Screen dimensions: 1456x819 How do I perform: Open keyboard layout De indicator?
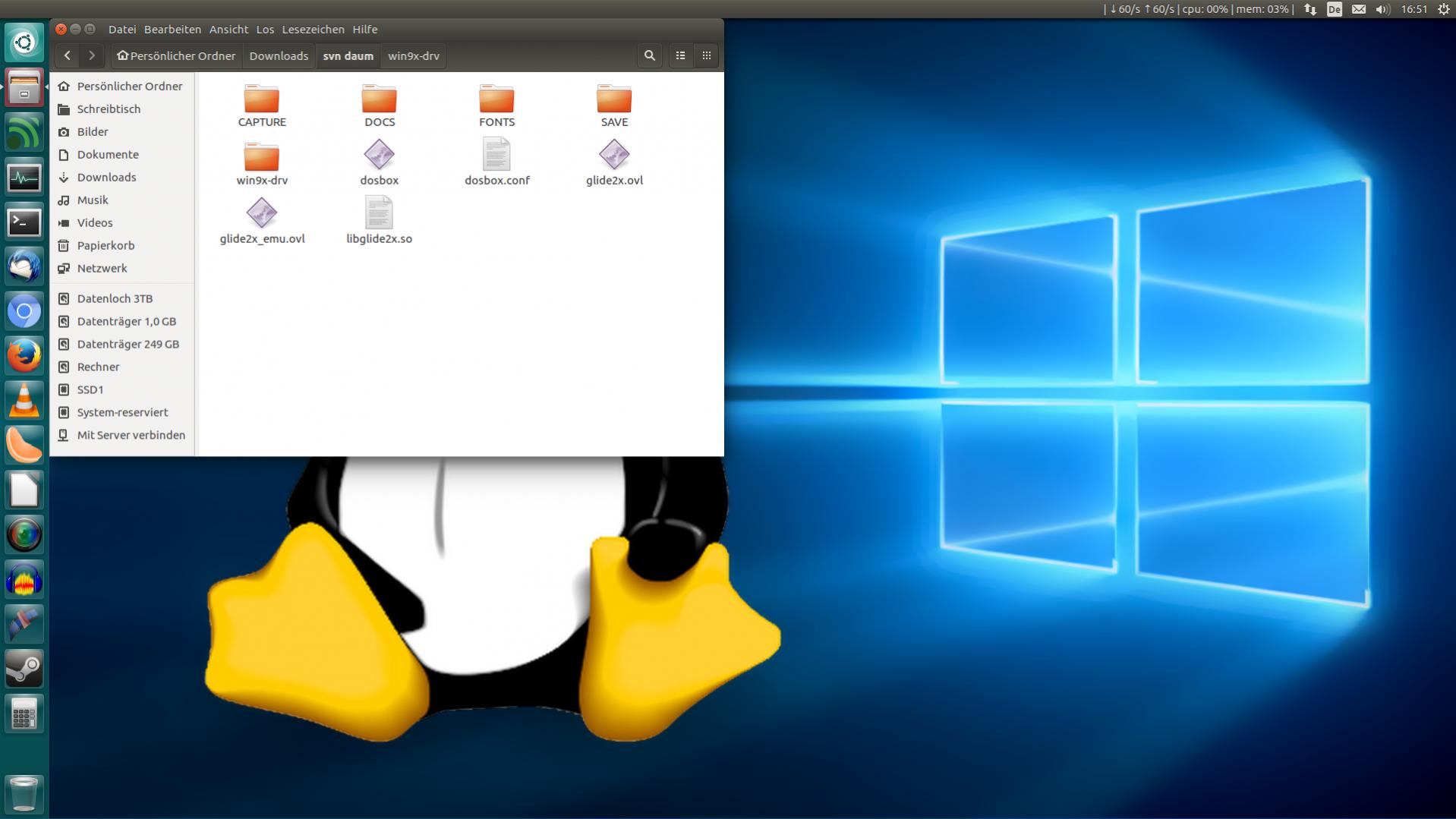click(1335, 9)
